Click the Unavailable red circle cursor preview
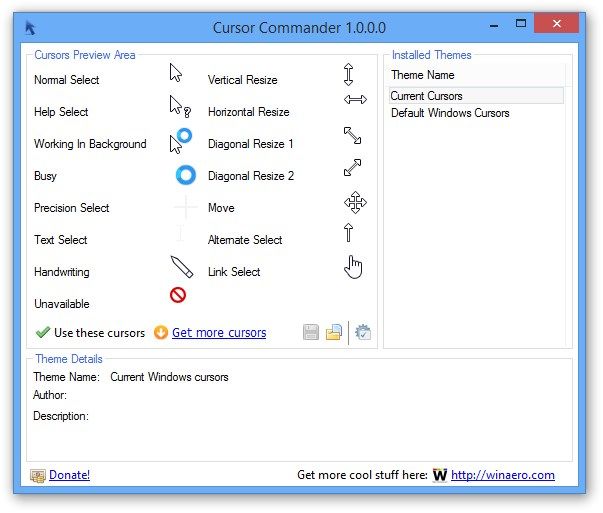The image size is (603, 513). tap(178, 295)
